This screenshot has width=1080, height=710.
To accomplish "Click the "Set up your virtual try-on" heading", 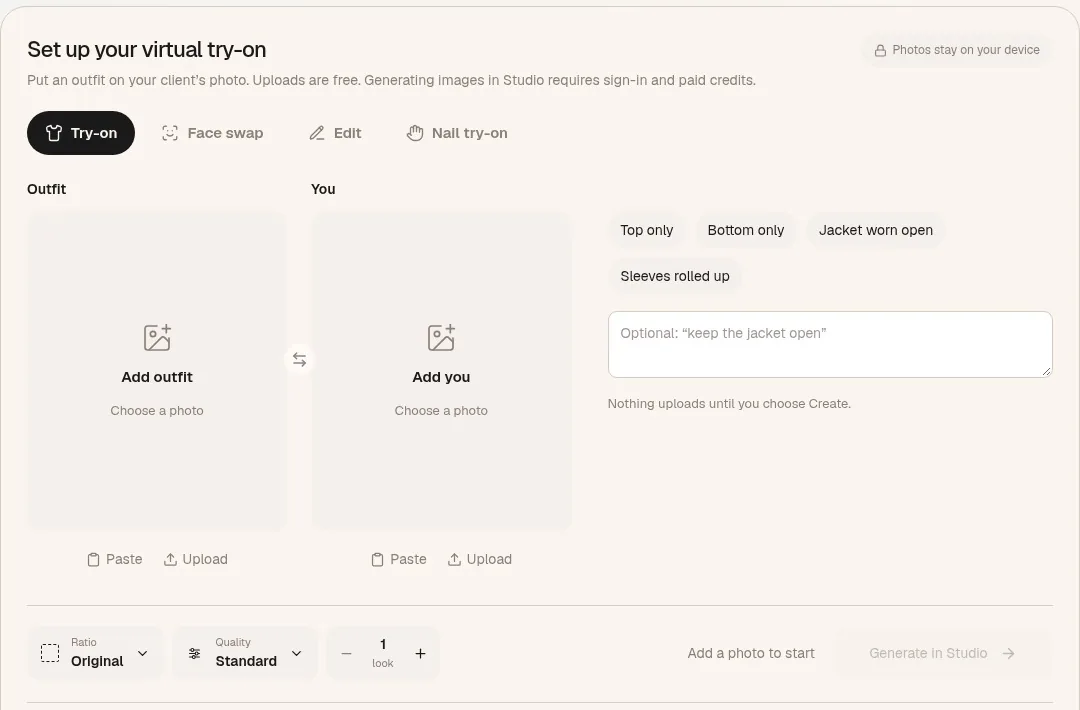I will [x=147, y=50].
